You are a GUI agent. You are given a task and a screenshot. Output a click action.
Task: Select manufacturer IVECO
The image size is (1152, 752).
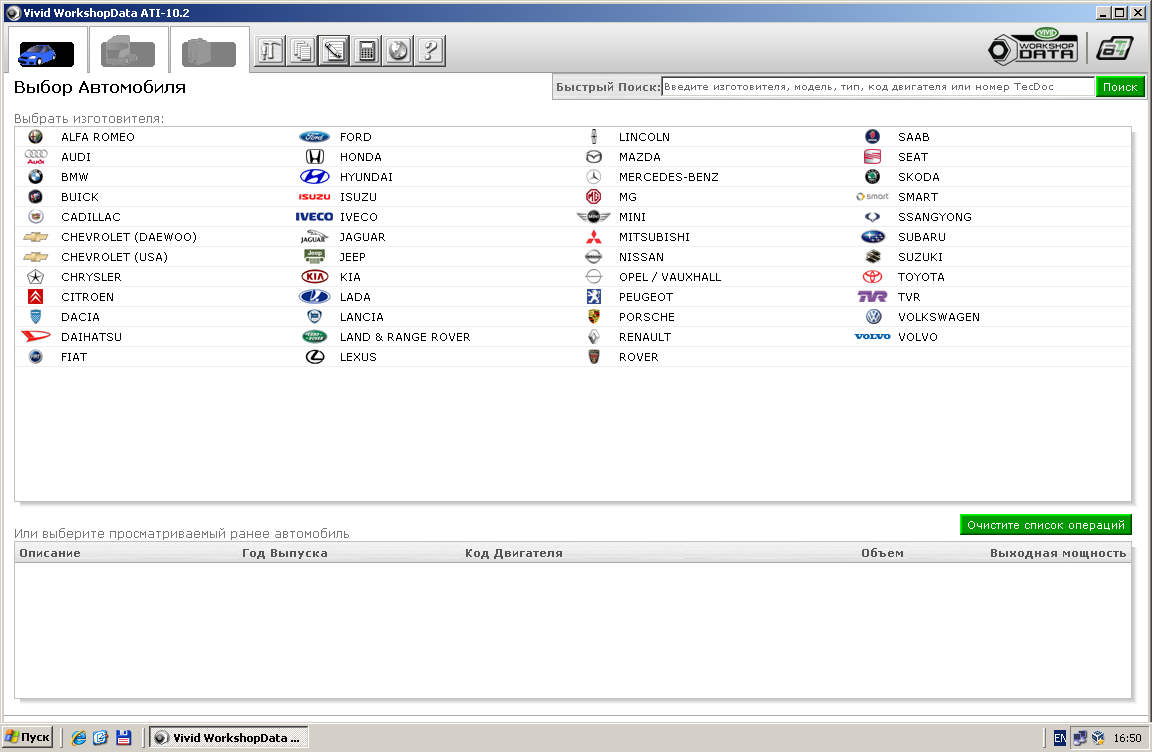click(x=359, y=217)
